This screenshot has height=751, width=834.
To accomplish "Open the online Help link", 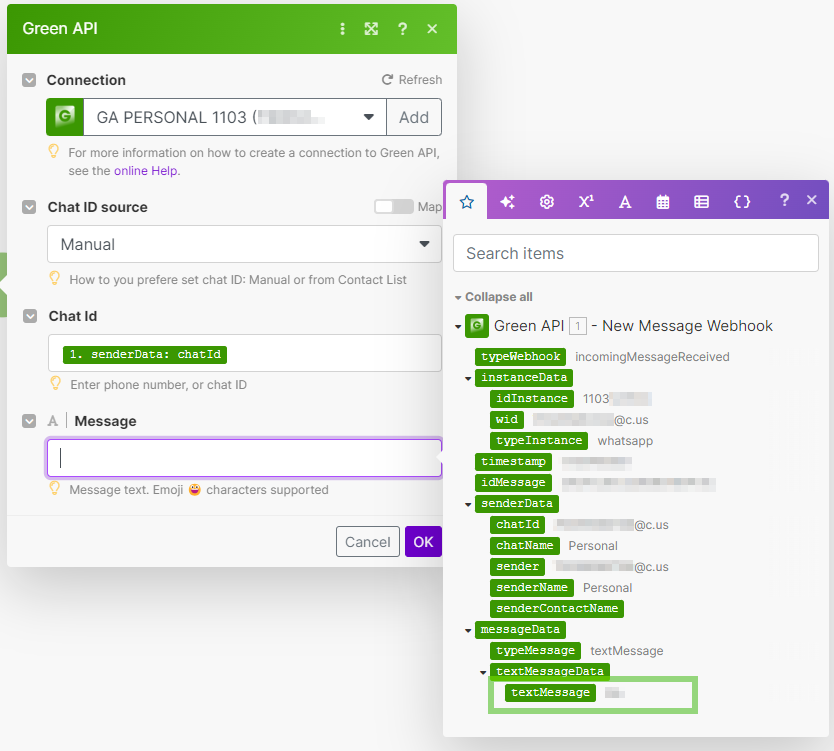I will (146, 171).
